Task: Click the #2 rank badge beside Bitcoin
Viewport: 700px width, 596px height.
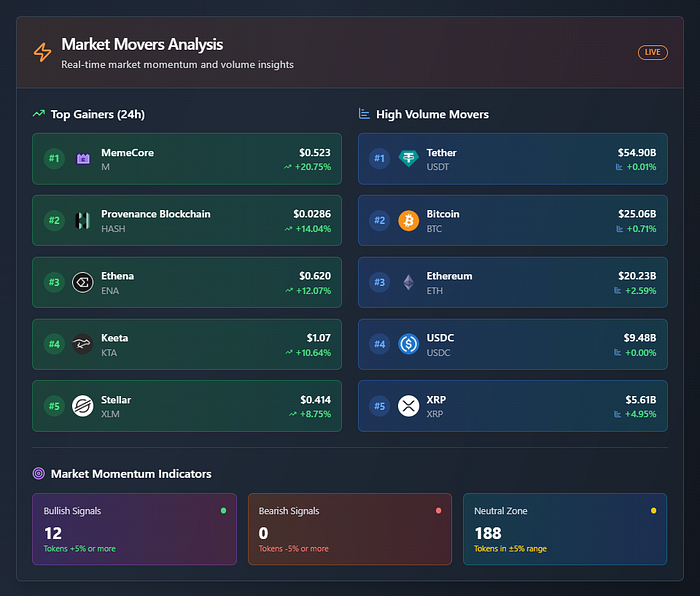Action: (x=379, y=221)
